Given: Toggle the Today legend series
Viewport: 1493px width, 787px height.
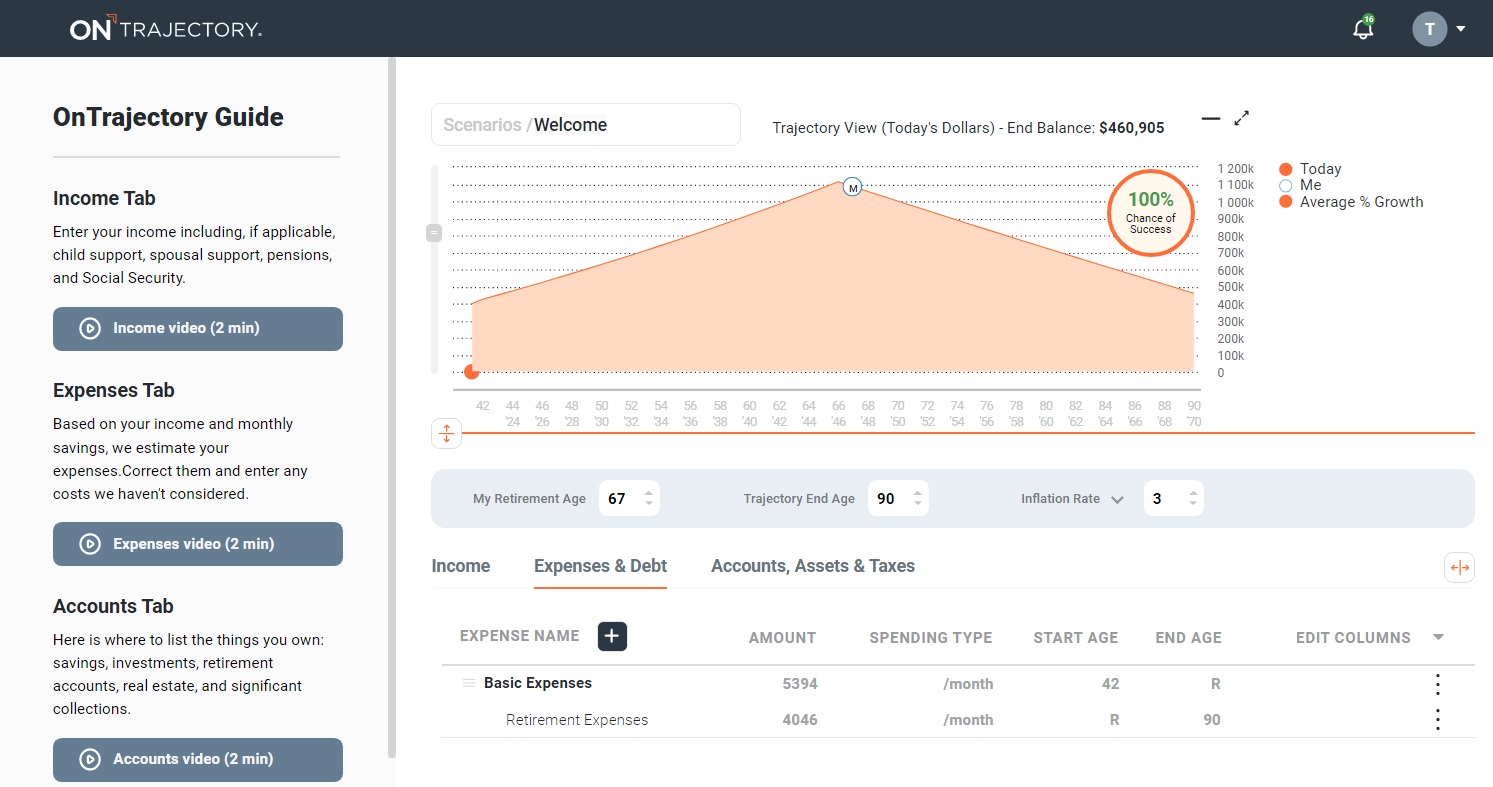Looking at the screenshot, I should [x=1320, y=169].
